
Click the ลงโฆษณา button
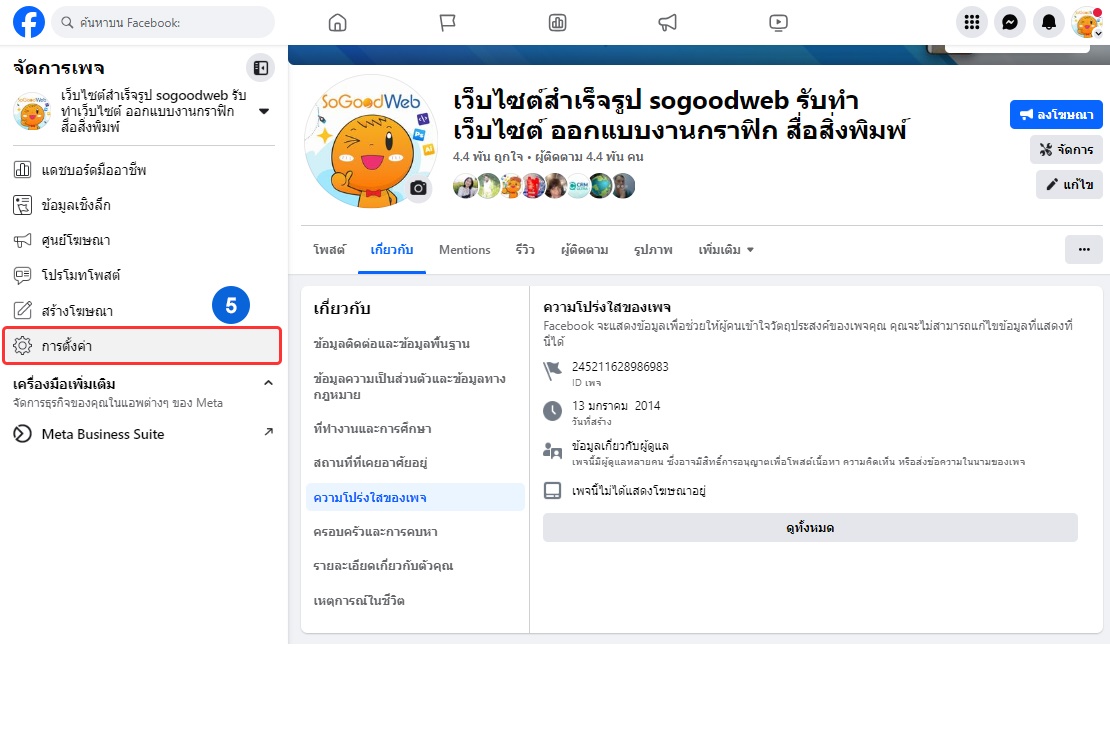click(1055, 115)
